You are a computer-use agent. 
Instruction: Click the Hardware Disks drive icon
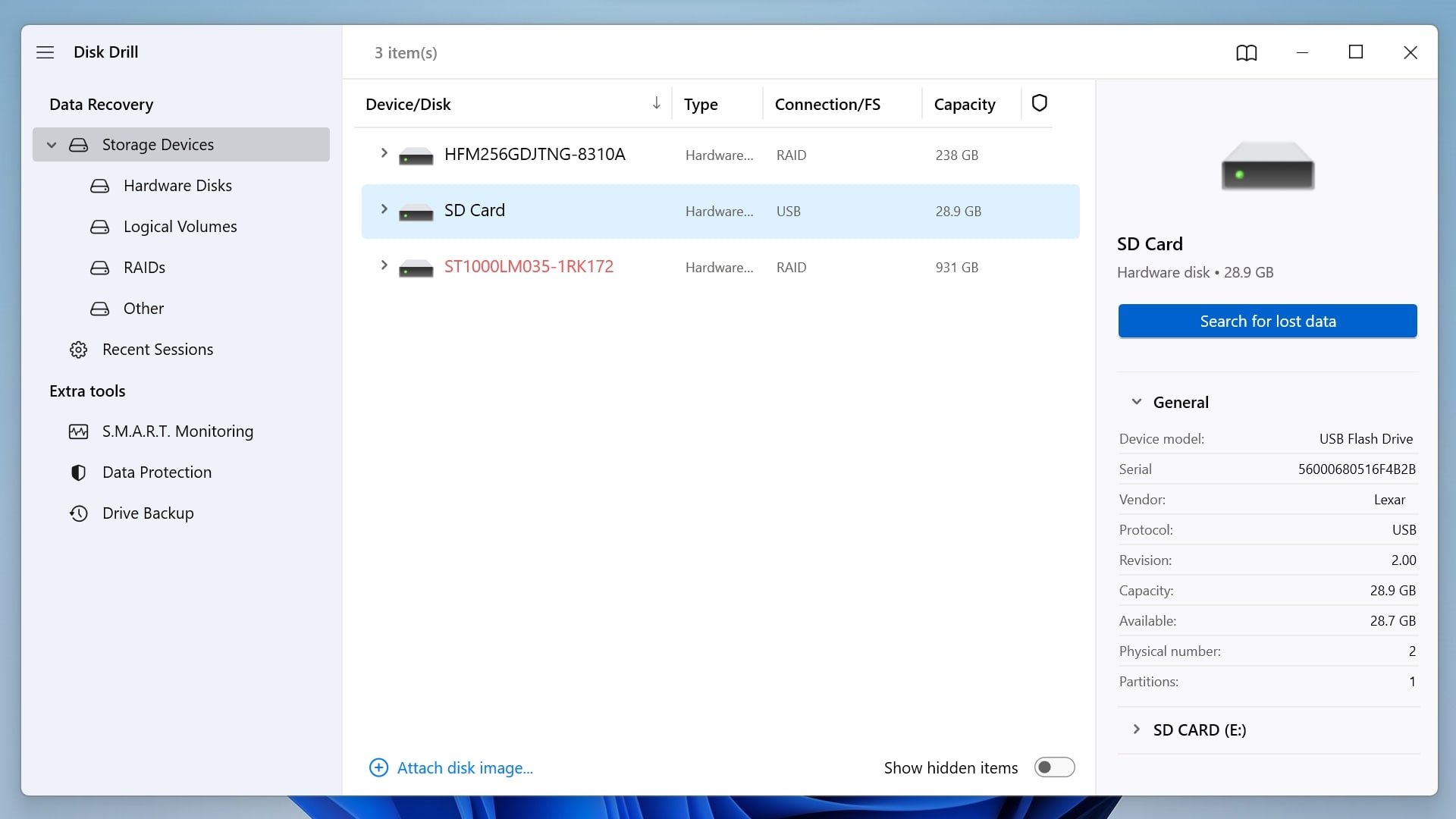(x=100, y=186)
